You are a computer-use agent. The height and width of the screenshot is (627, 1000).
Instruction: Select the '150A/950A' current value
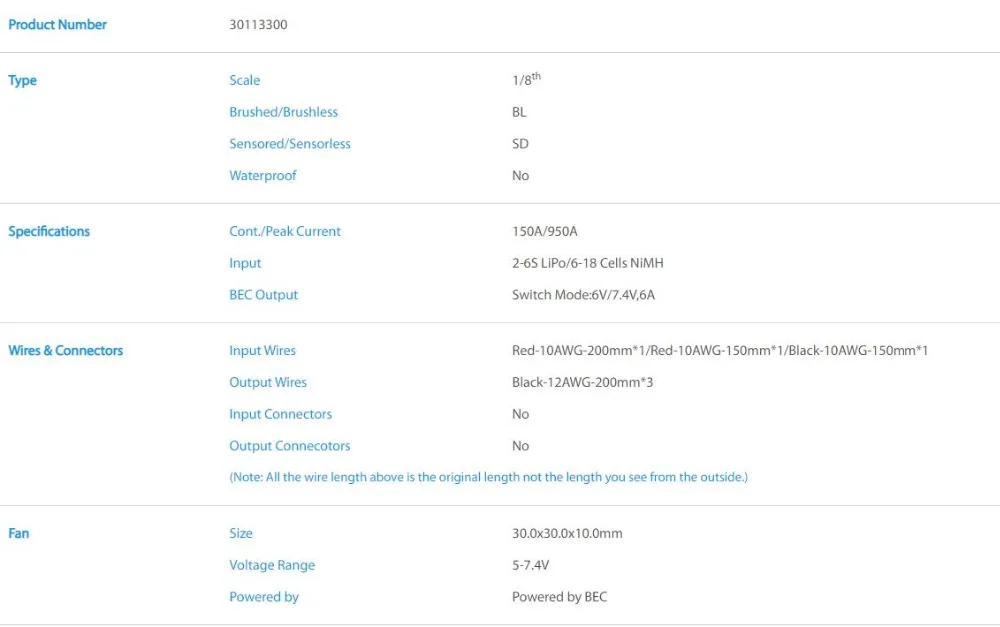point(545,232)
